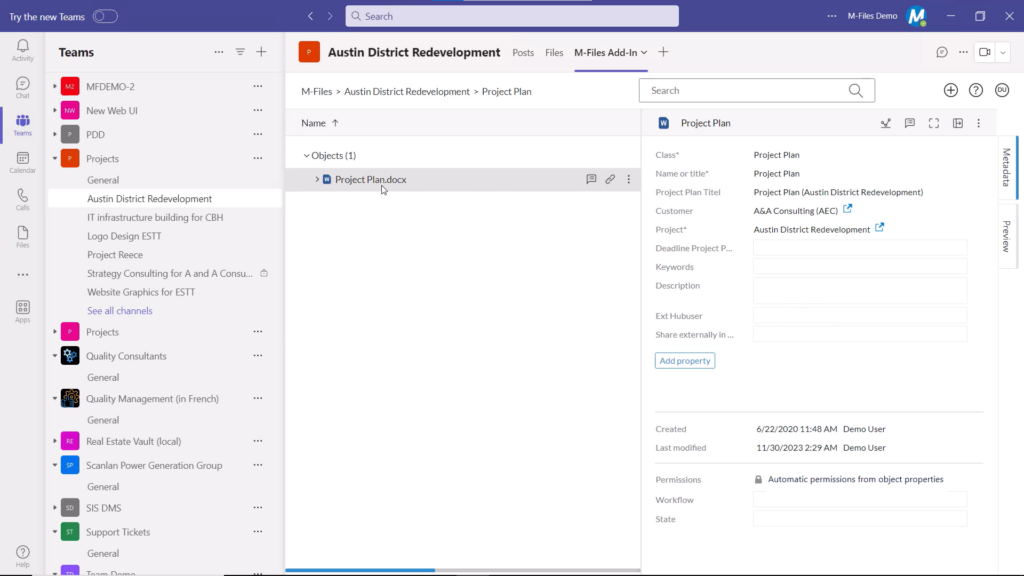1024x576 pixels.
Task: Open the A&A Consulting (AEC) customer link
Action: tap(792, 210)
